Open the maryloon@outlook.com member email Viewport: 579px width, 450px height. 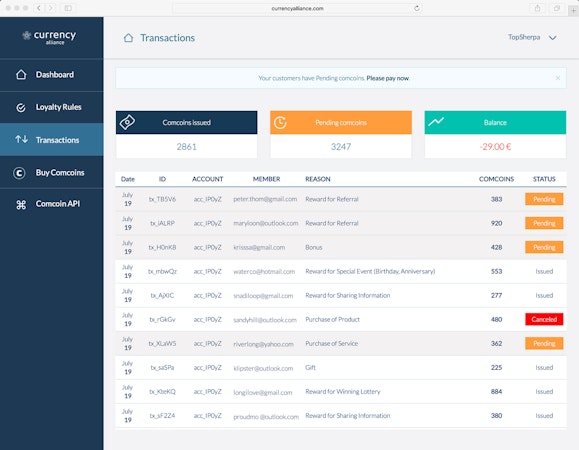pos(265,223)
